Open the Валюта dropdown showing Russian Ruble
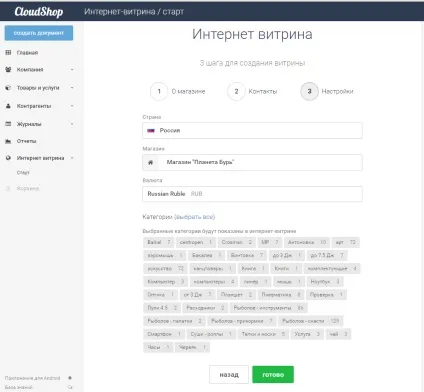This screenshot has width=424, height=392. tap(252, 194)
